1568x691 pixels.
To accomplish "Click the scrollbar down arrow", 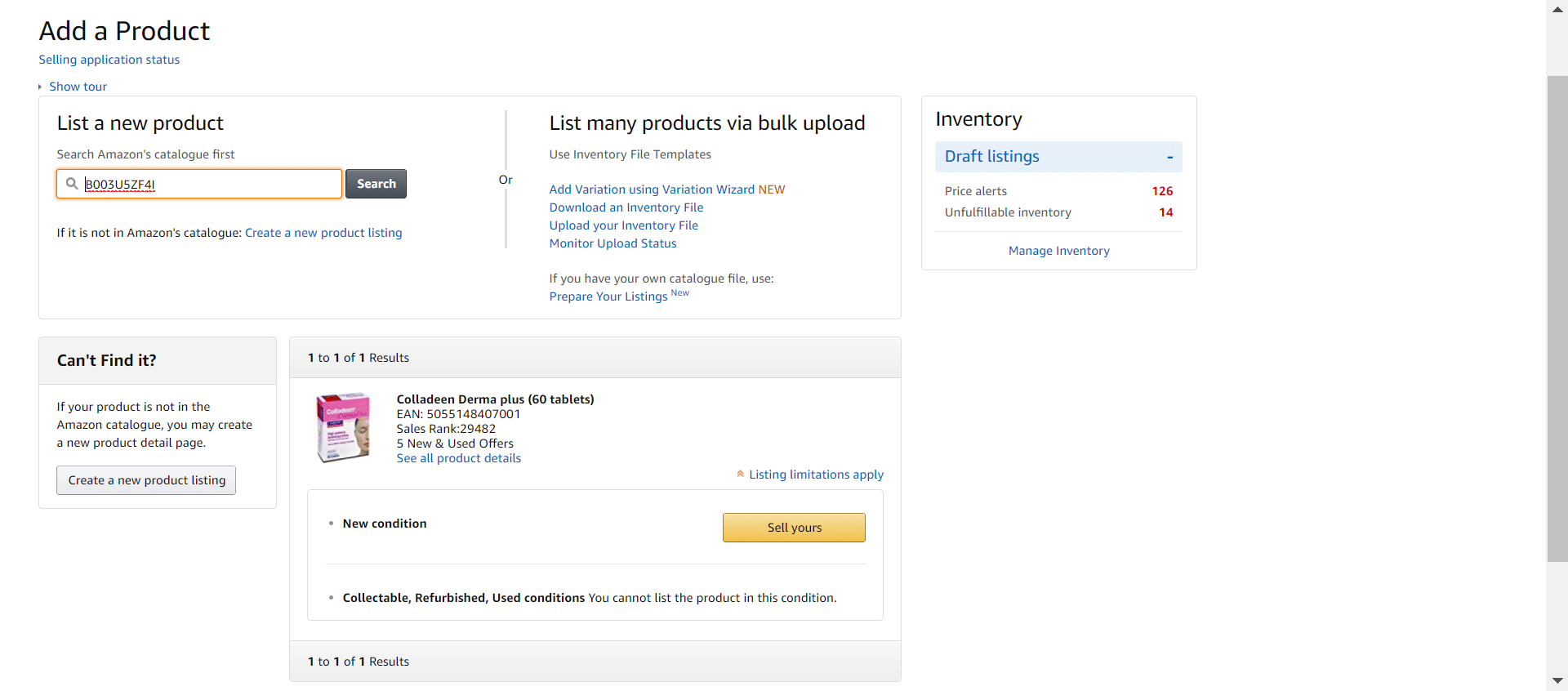I will click(x=1557, y=680).
